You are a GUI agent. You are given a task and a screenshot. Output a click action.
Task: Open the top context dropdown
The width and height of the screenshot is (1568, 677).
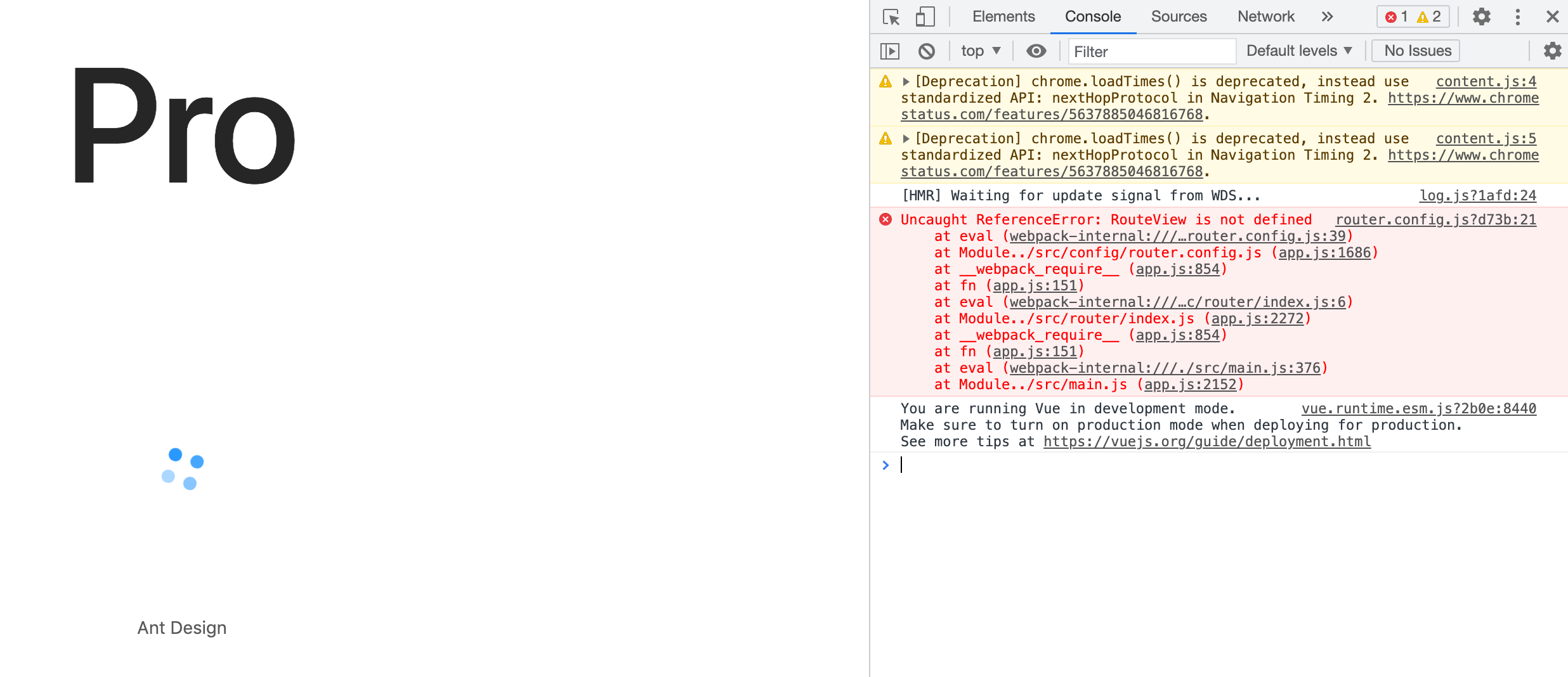click(980, 51)
